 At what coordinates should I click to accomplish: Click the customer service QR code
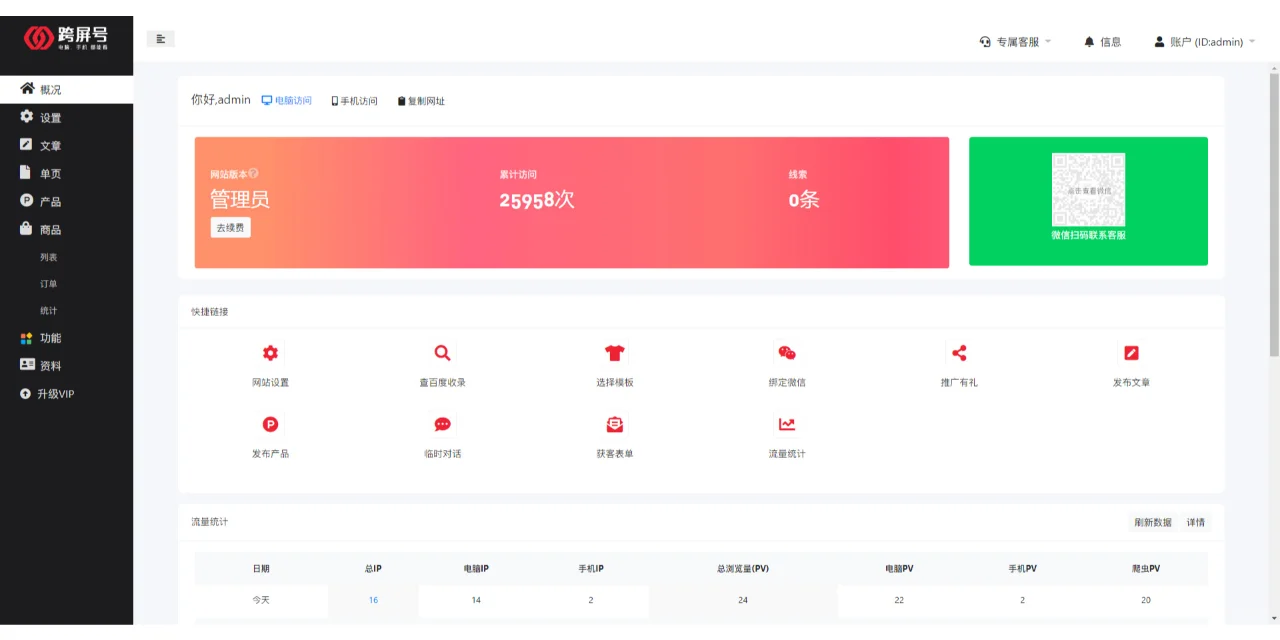click(x=1087, y=188)
